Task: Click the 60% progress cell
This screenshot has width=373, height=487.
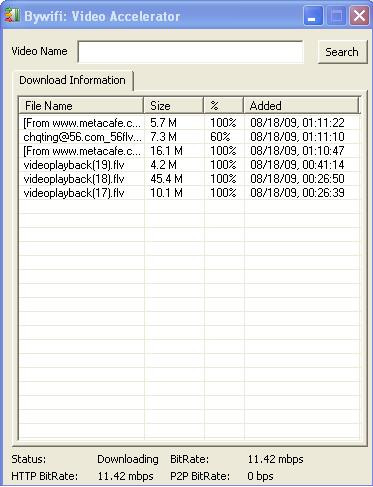Action: click(x=220, y=137)
